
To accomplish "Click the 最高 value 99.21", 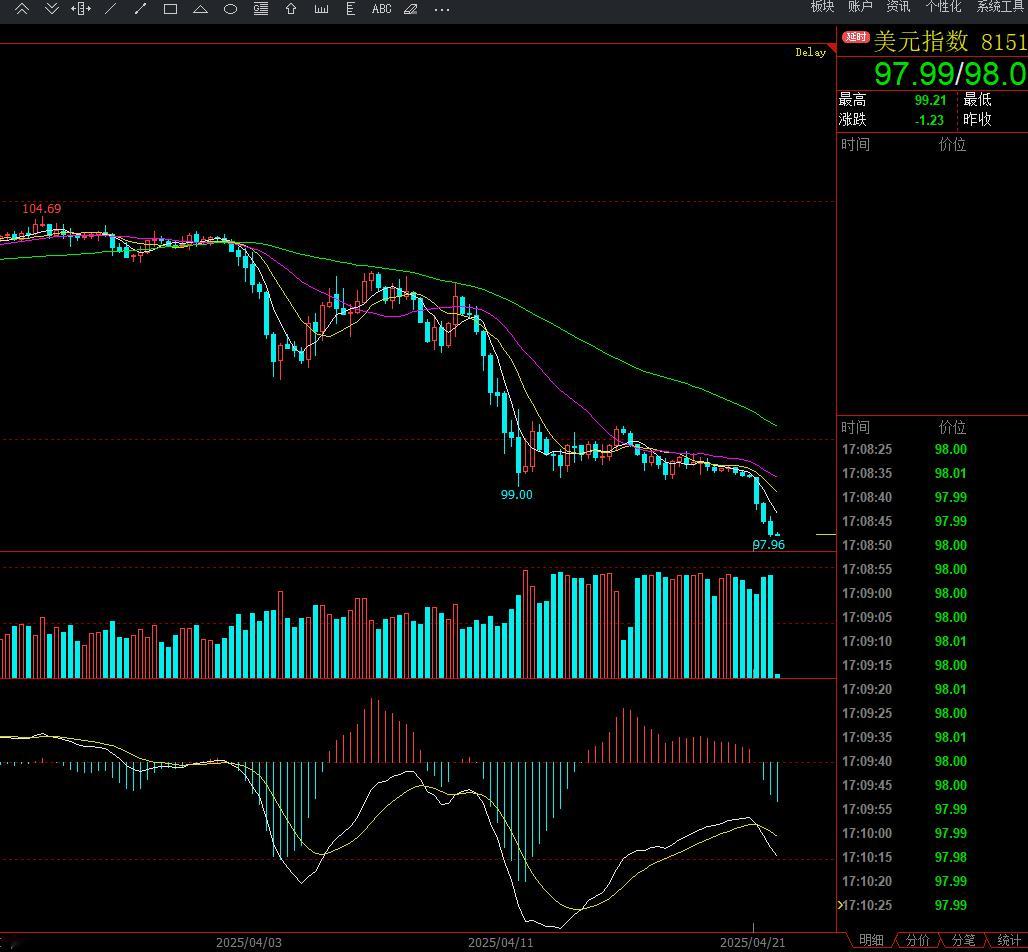I will click(930, 100).
